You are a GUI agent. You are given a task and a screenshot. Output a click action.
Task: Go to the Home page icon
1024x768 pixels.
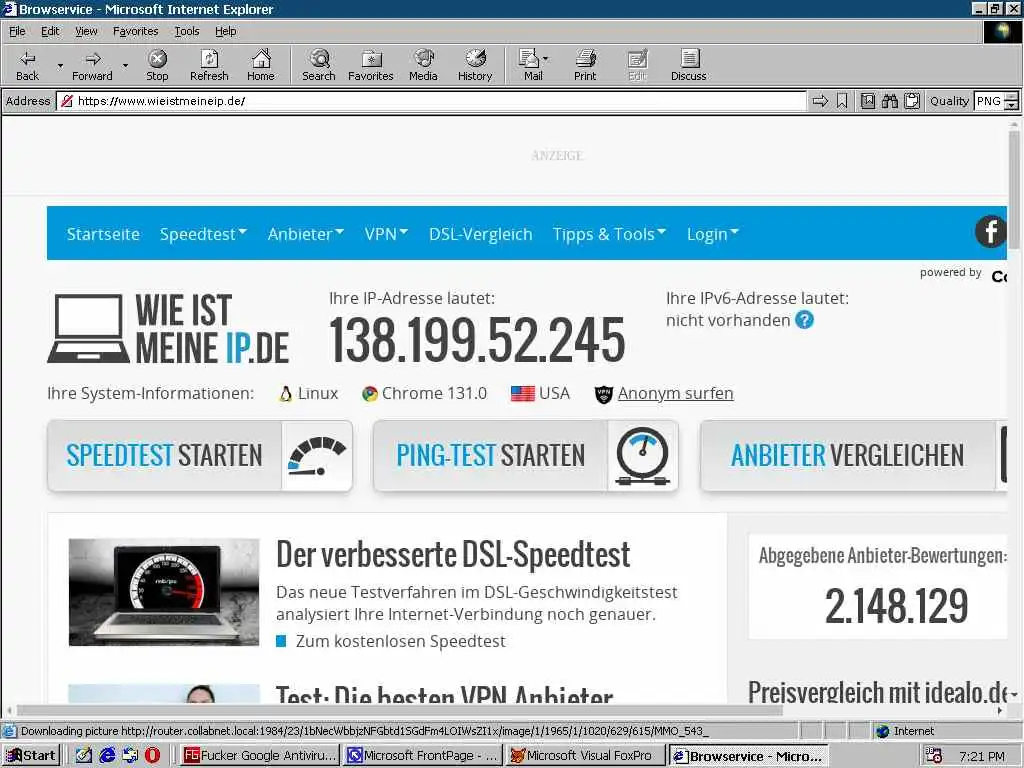[261, 65]
